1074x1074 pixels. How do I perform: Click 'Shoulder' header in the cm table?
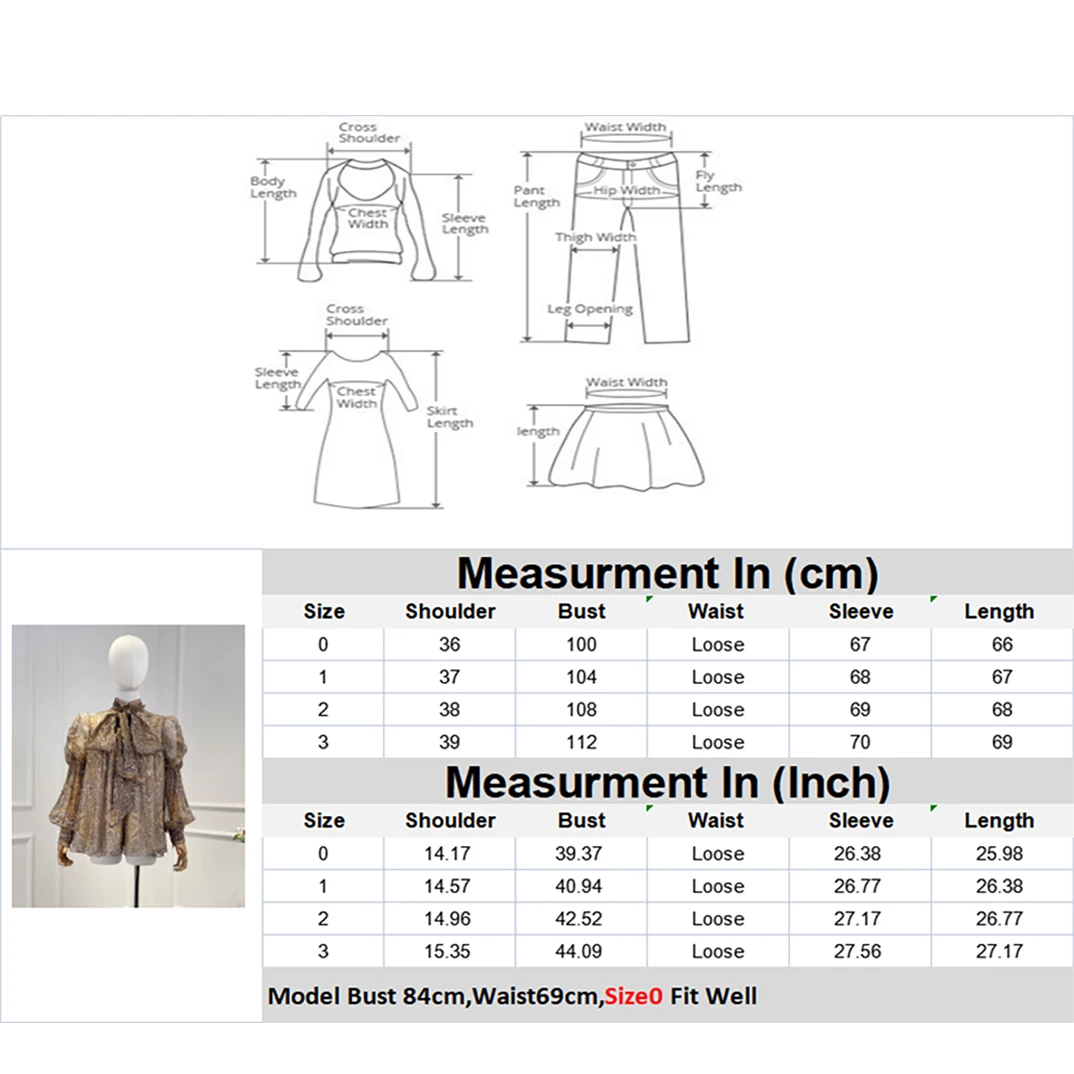pyautogui.click(x=450, y=611)
